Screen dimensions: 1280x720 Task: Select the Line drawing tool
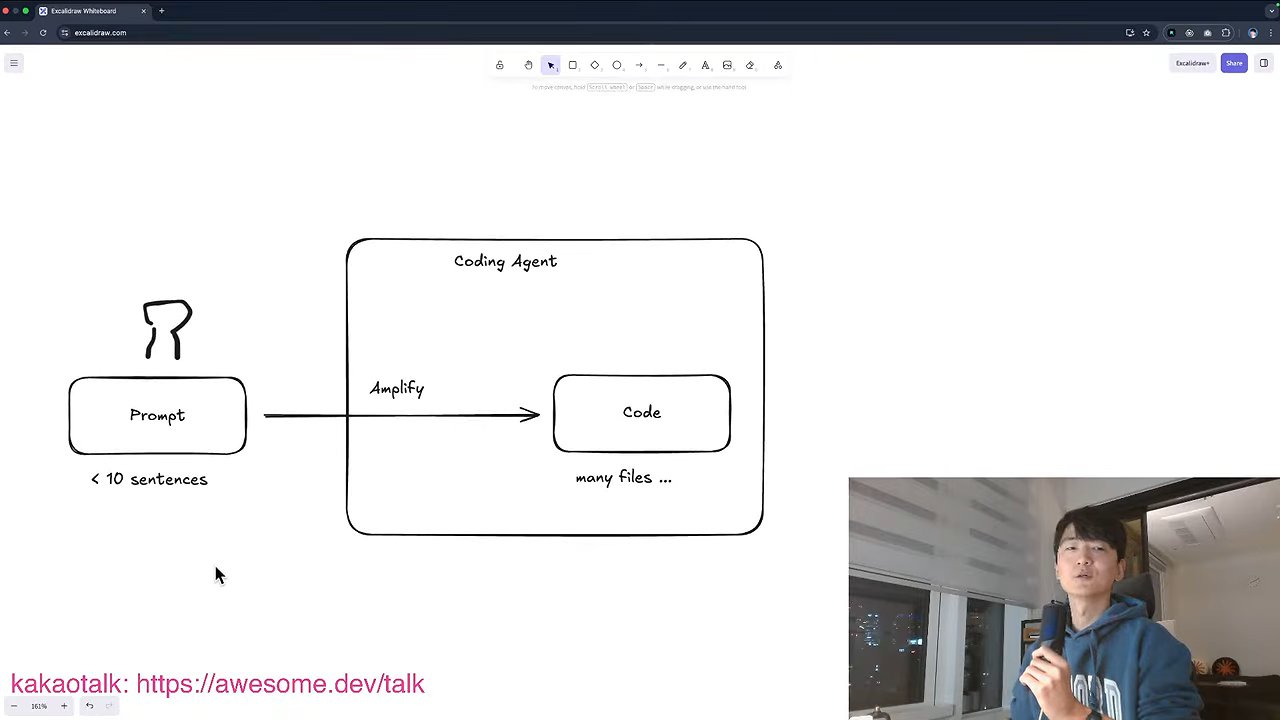(661, 65)
